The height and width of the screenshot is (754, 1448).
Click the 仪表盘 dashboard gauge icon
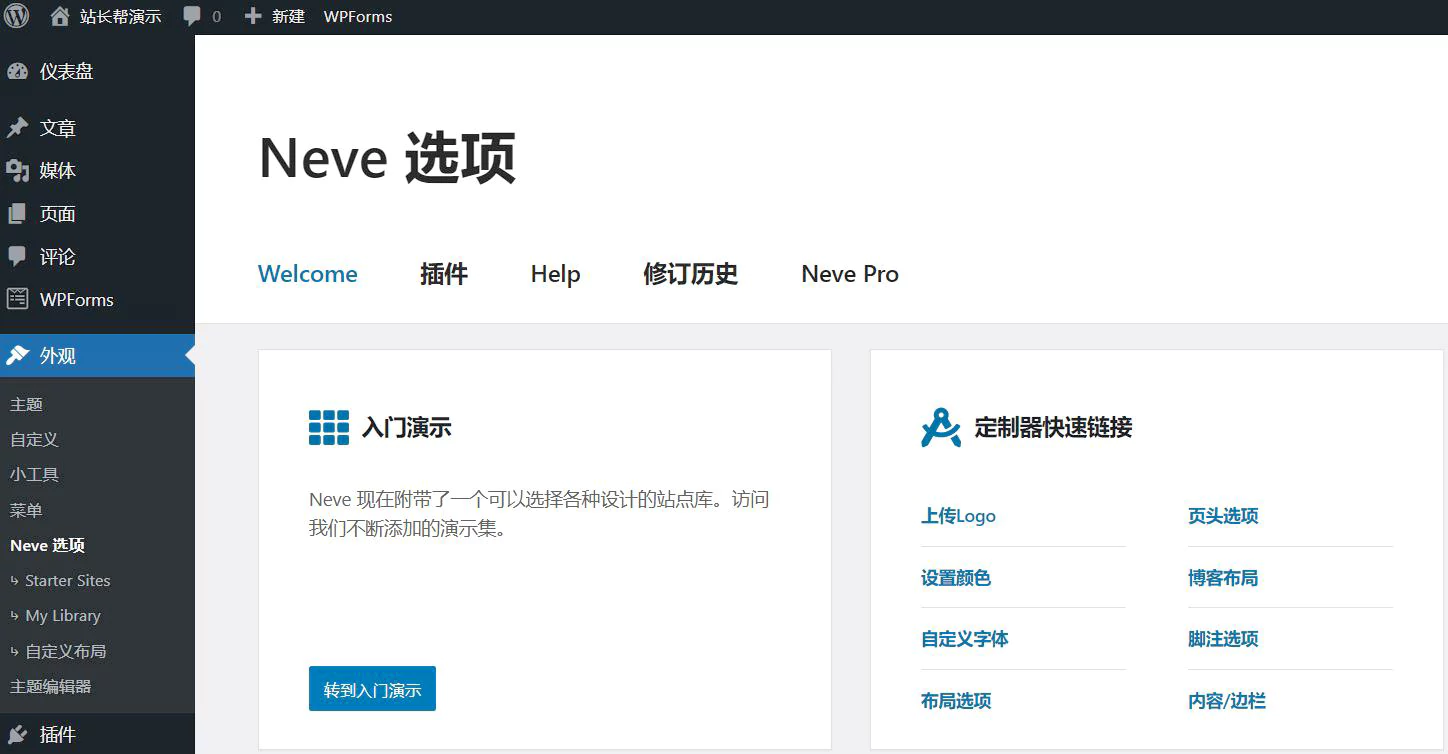pos(17,71)
